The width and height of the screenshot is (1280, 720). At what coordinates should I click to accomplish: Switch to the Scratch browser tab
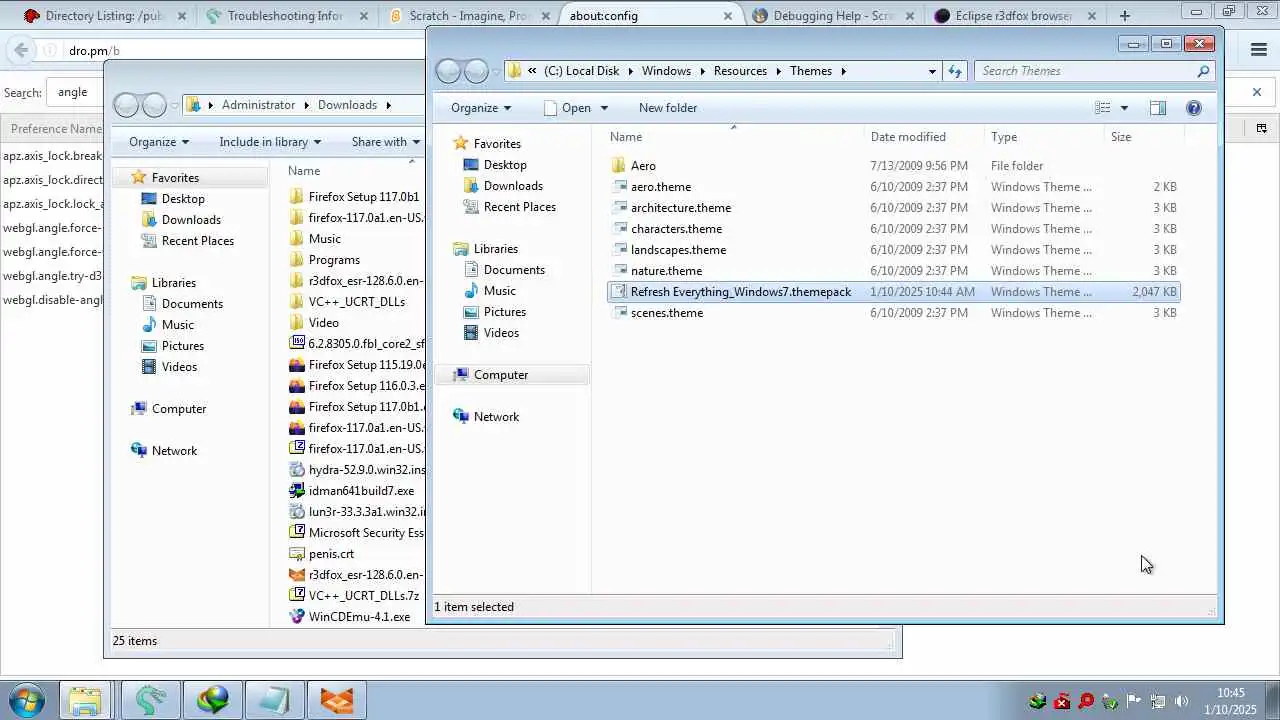pos(468,15)
